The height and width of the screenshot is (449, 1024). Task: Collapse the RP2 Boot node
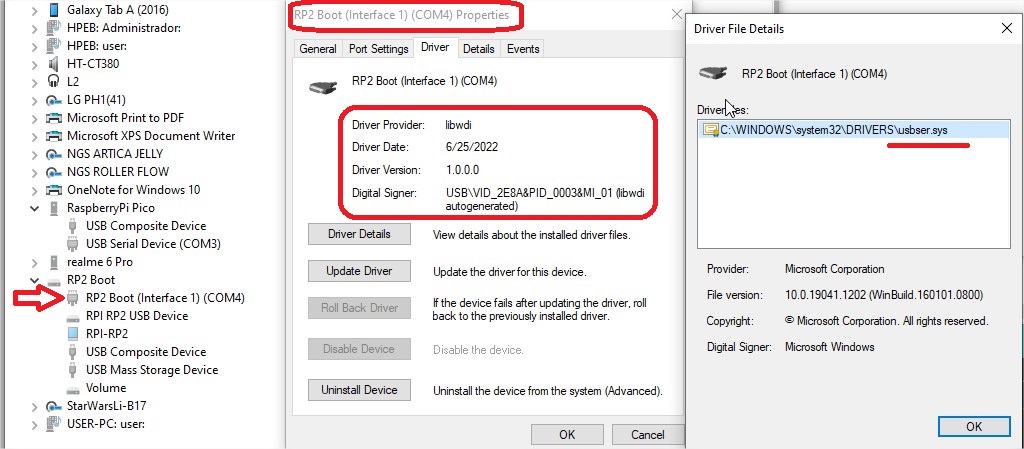tap(35, 280)
